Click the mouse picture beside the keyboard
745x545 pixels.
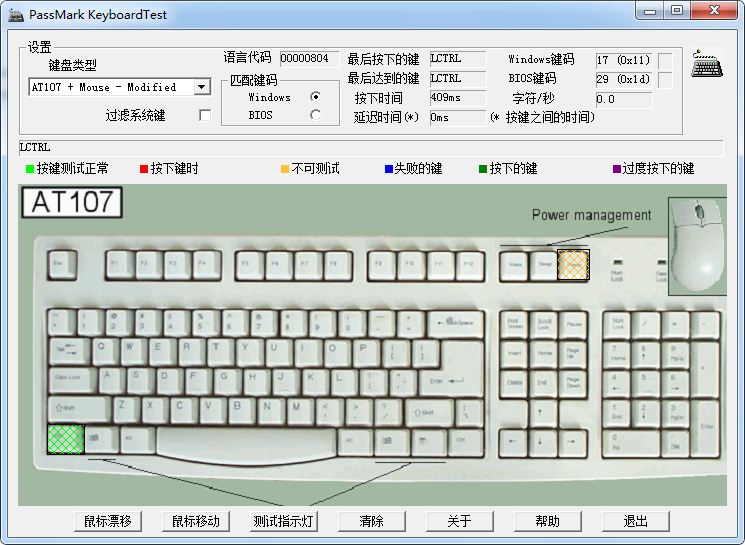click(697, 246)
